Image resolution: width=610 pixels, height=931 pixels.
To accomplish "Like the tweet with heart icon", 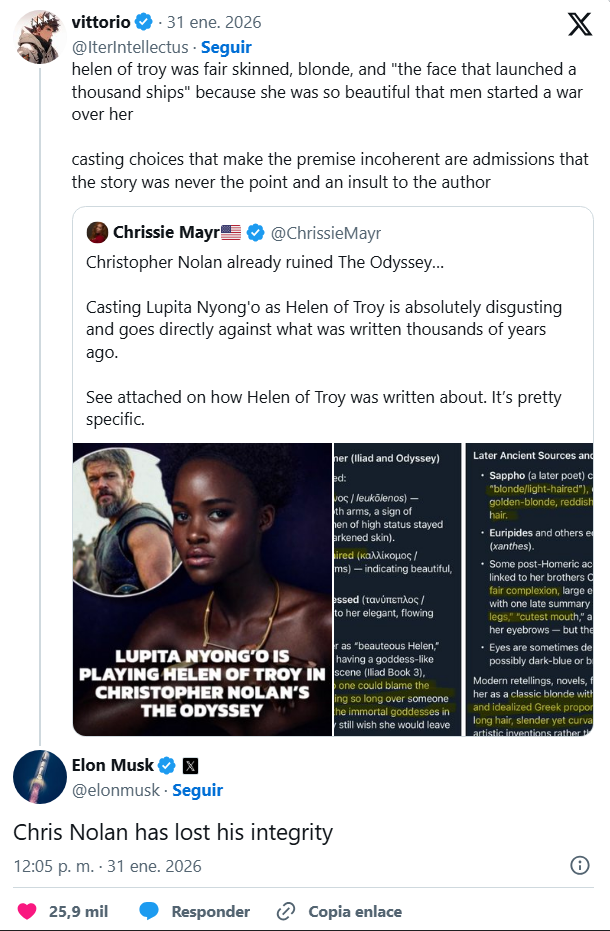I will (27, 911).
